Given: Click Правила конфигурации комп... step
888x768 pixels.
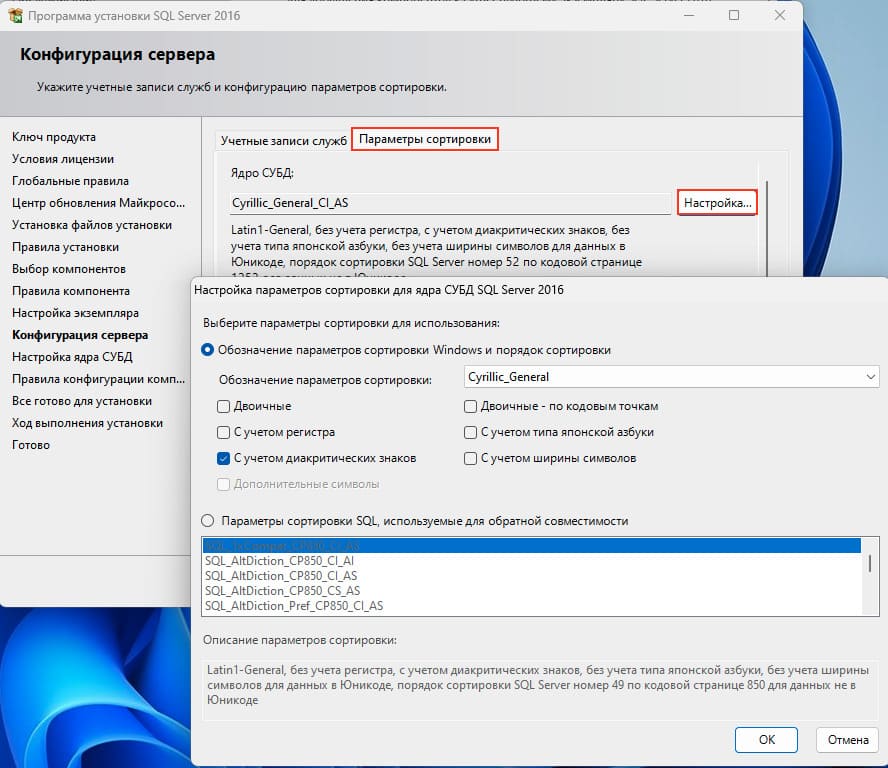Looking at the screenshot, I should [99, 379].
